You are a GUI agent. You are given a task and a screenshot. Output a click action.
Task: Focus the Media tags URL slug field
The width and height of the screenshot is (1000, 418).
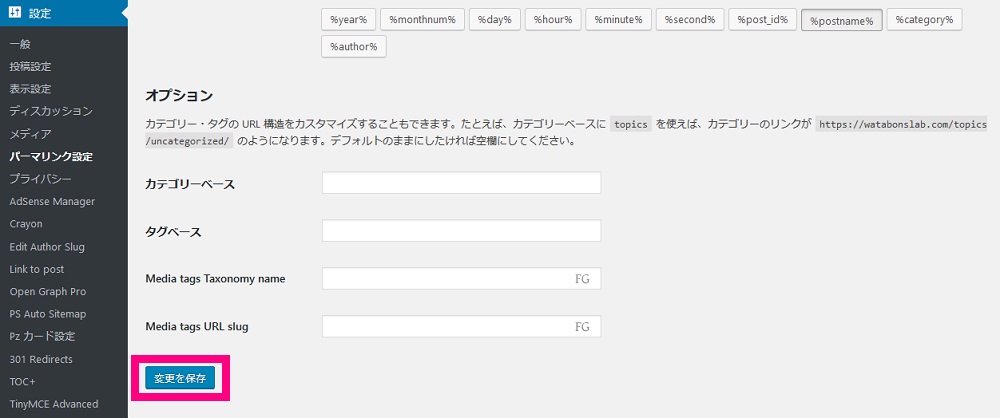click(461, 326)
